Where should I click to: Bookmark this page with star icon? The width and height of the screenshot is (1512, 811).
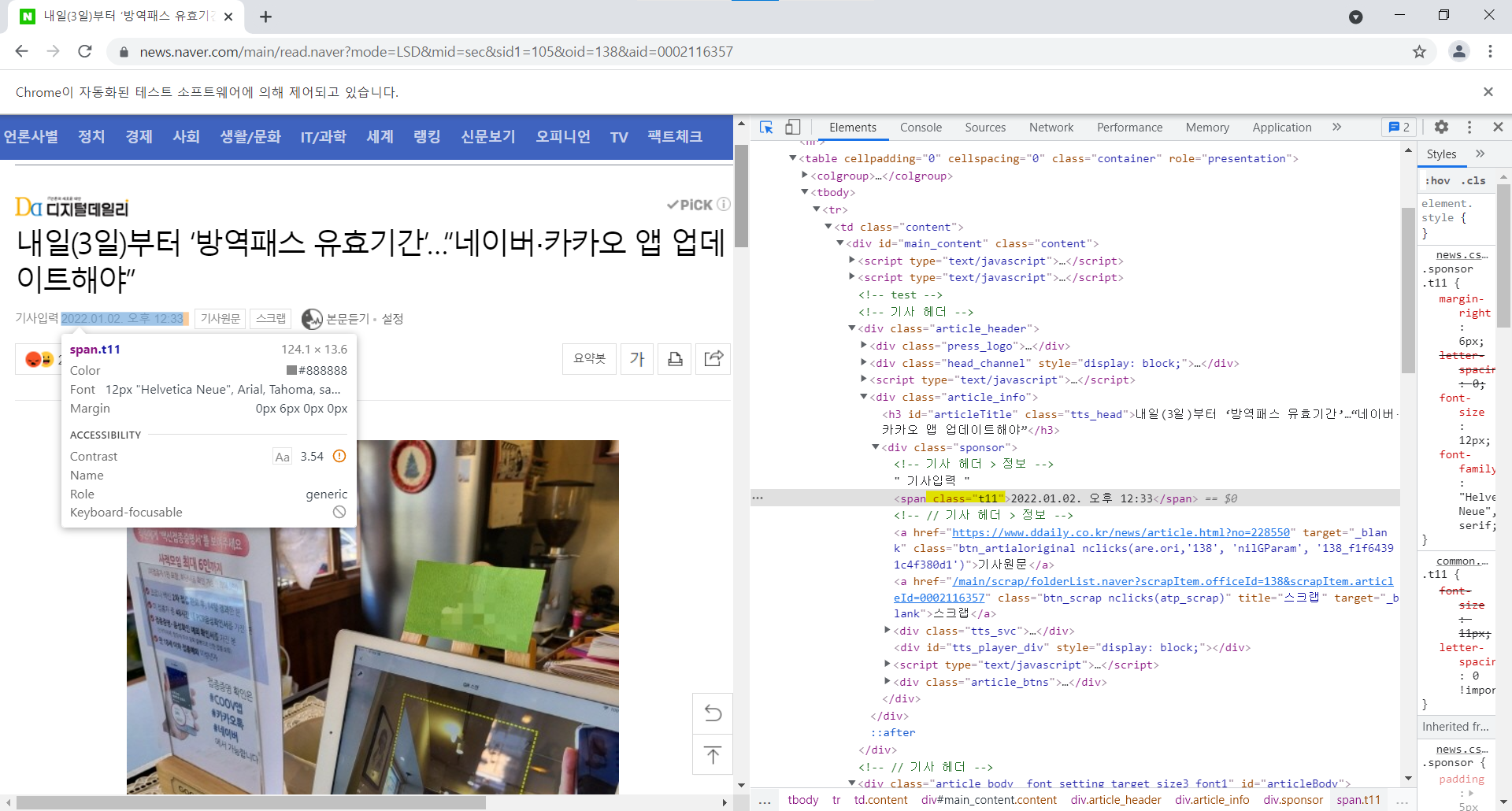(1419, 52)
